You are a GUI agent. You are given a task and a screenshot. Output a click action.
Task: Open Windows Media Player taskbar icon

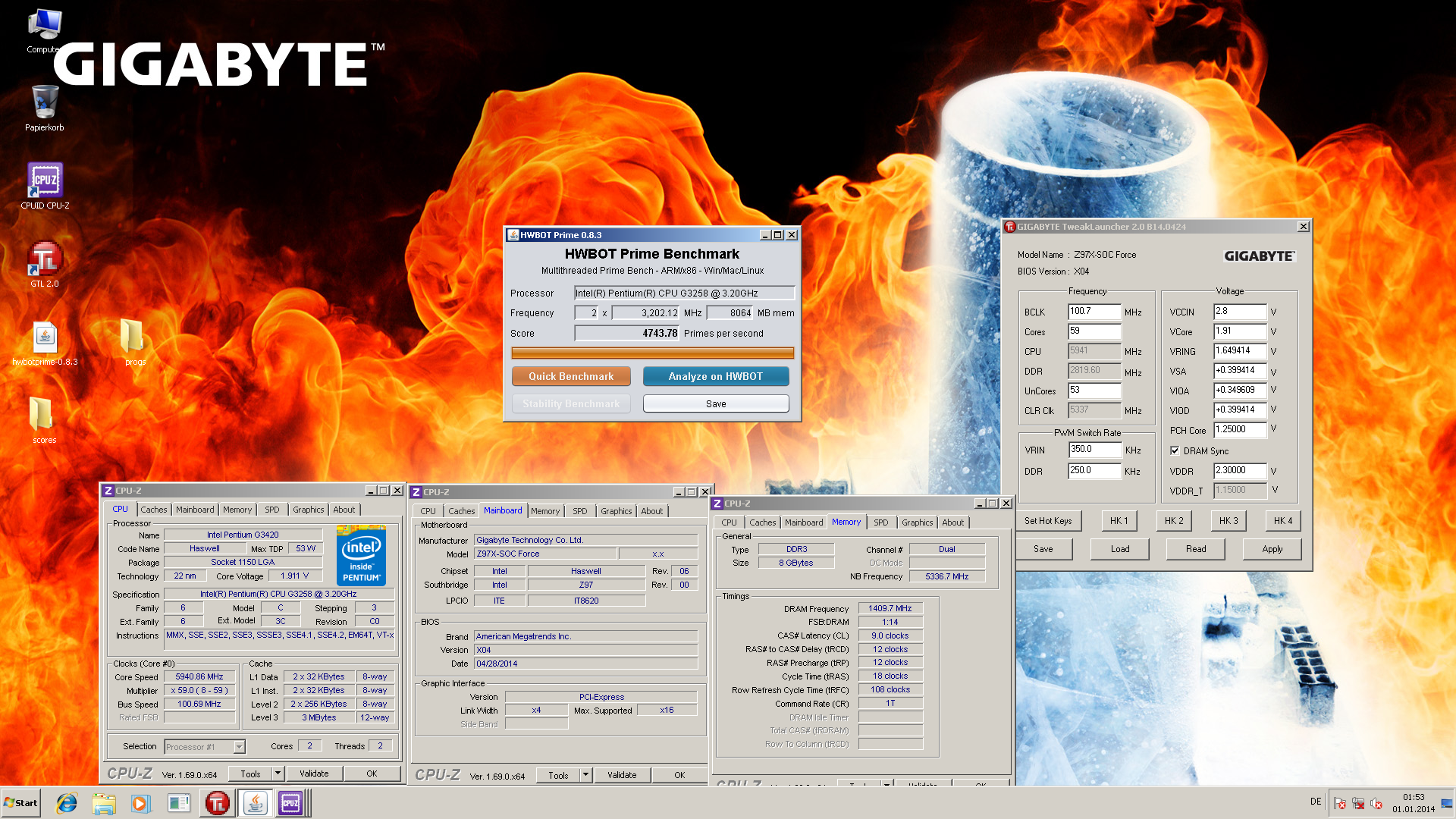pos(140,803)
